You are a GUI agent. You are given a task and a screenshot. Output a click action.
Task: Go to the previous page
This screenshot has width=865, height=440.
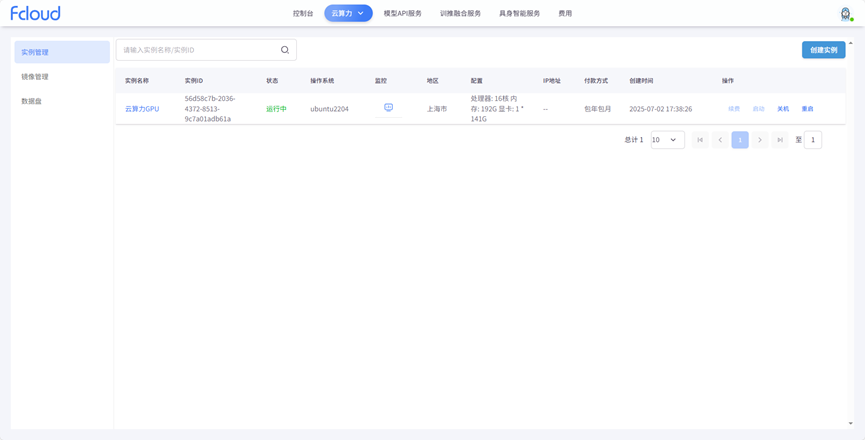[x=720, y=140]
